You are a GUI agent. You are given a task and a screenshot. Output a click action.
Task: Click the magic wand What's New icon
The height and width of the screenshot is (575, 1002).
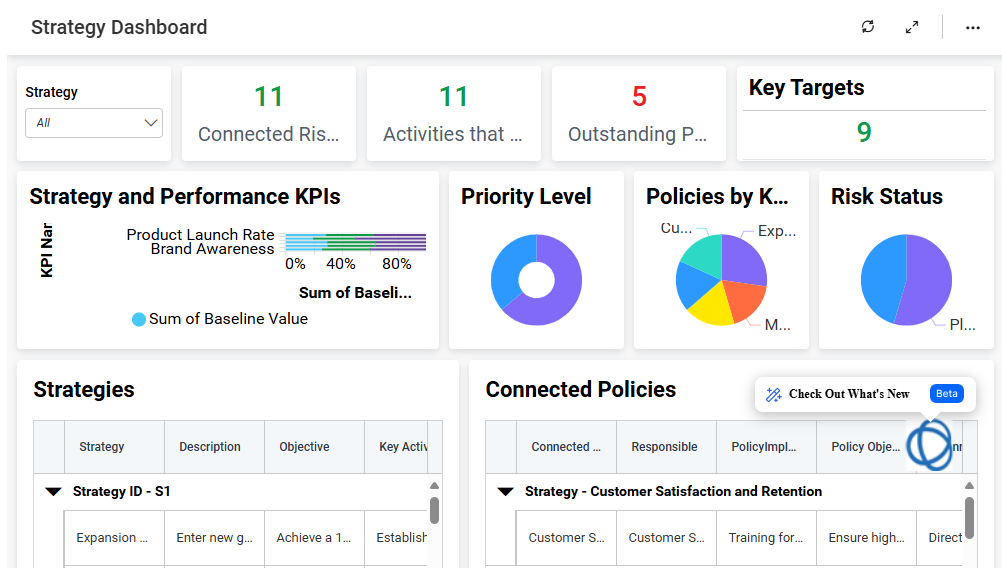click(x=773, y=394)
